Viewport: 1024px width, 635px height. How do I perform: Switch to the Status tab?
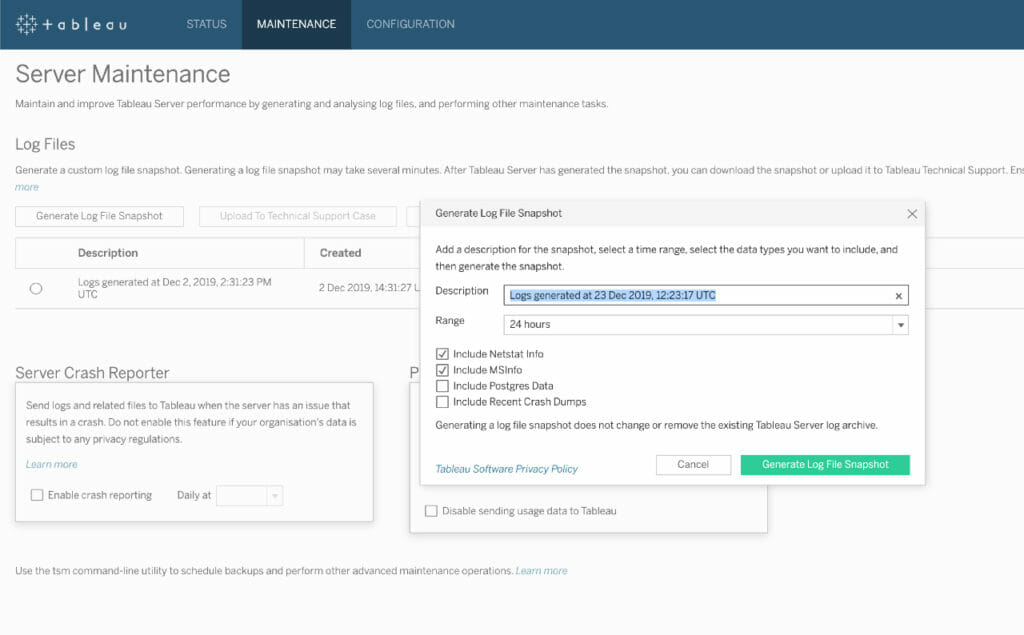[206, 24]
